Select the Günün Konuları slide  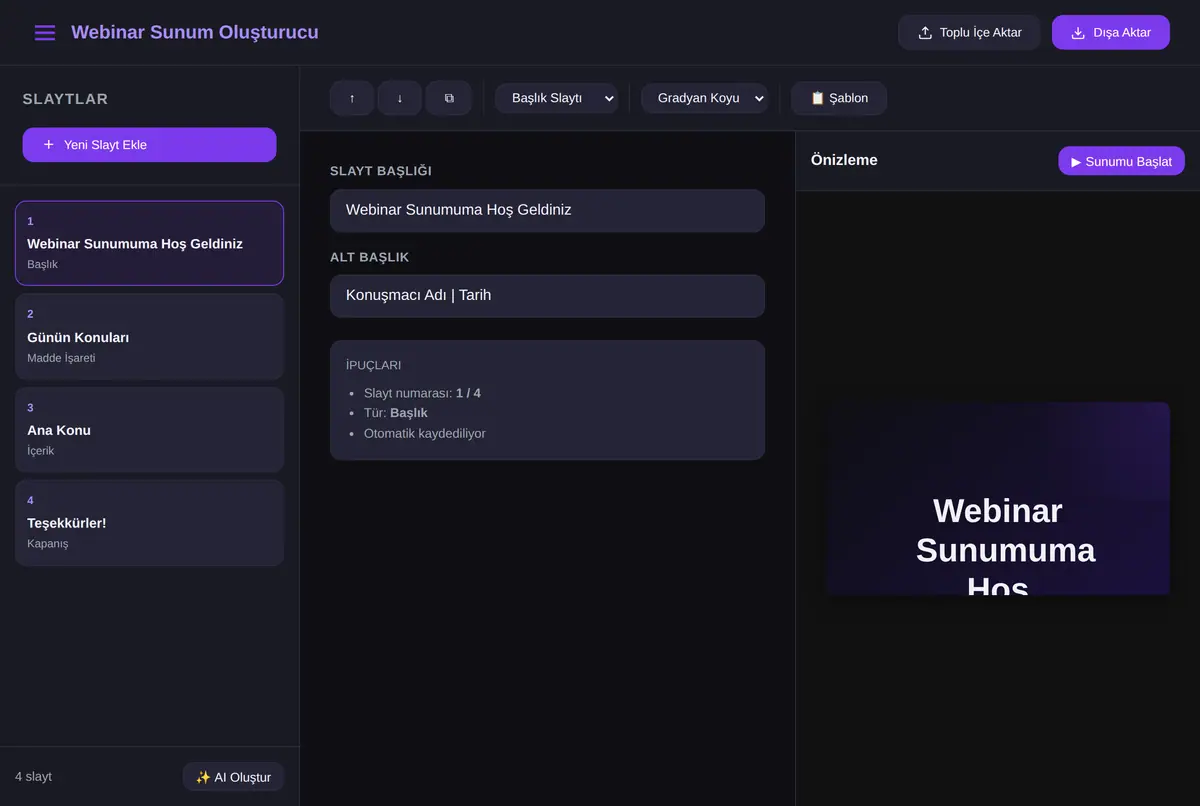click(149, 337)
